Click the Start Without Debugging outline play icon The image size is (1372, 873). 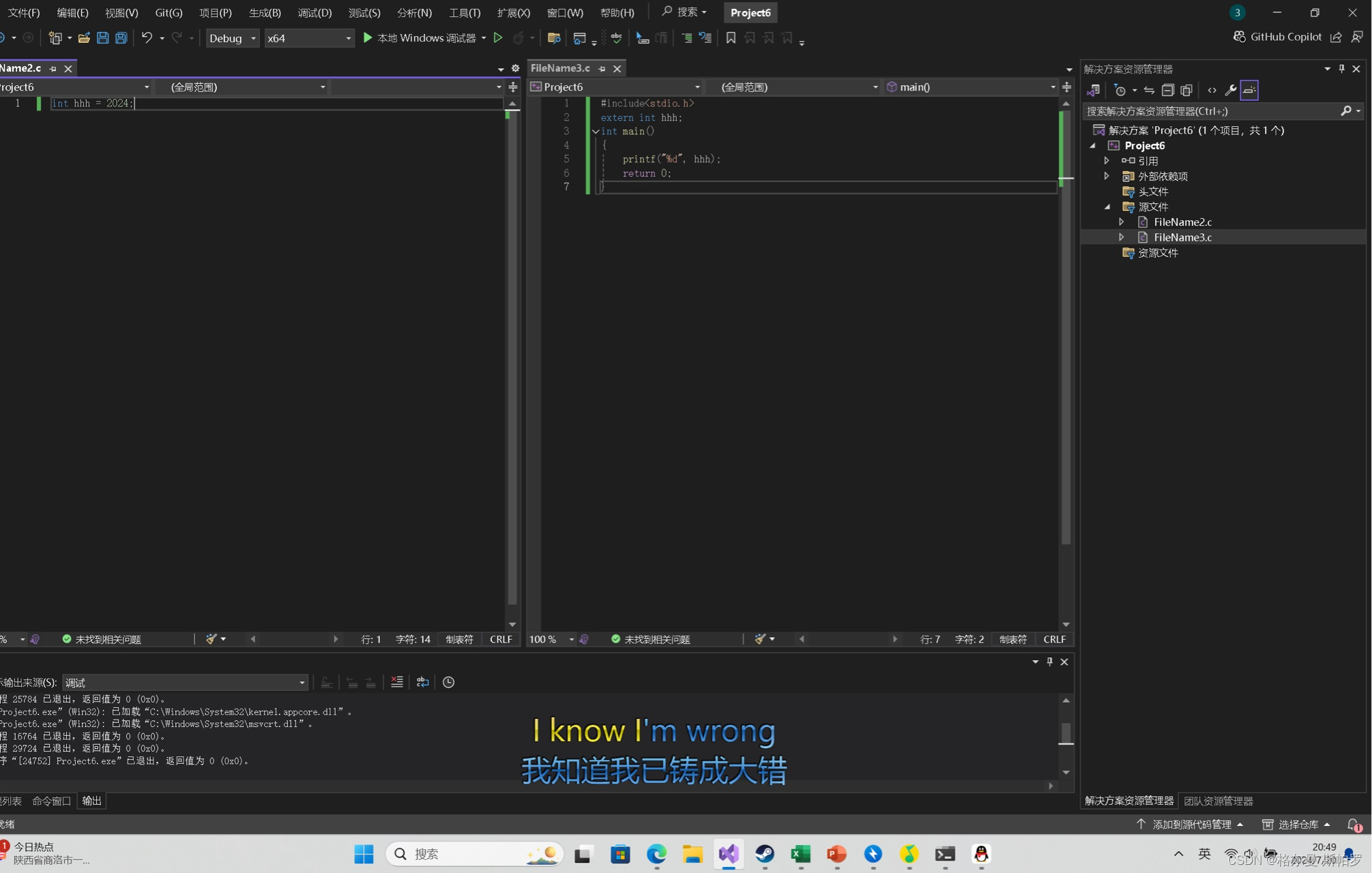[x=498, y=38]
